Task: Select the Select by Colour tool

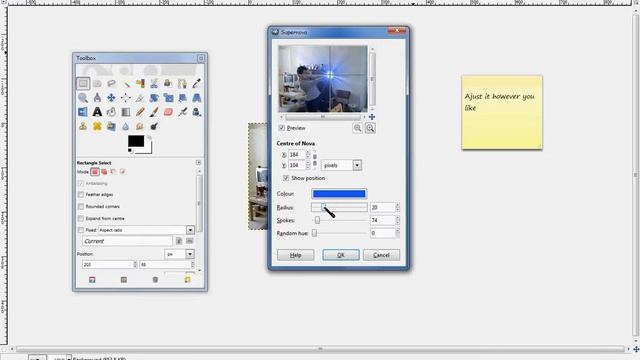Action: point(140,84)
